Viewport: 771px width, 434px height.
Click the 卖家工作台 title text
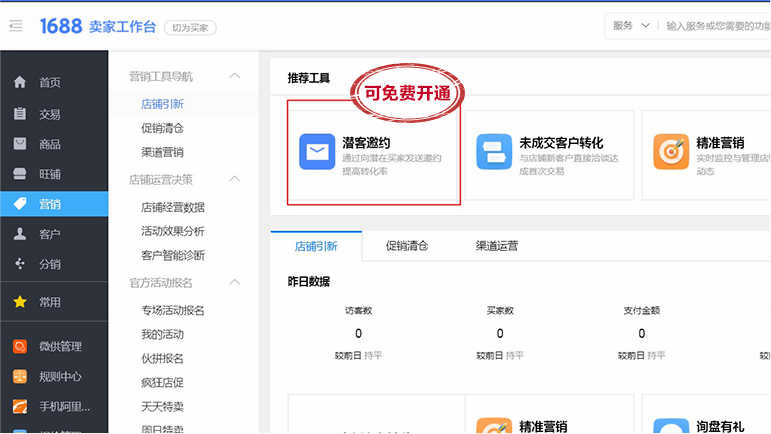(122, 27)
